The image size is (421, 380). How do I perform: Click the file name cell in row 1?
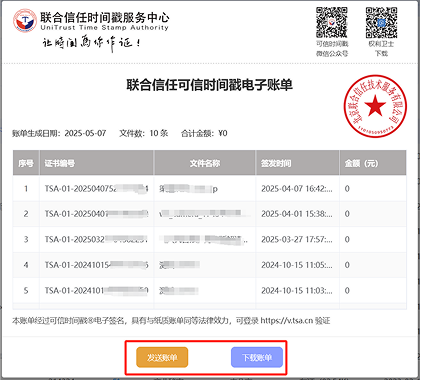coord(205,189)
